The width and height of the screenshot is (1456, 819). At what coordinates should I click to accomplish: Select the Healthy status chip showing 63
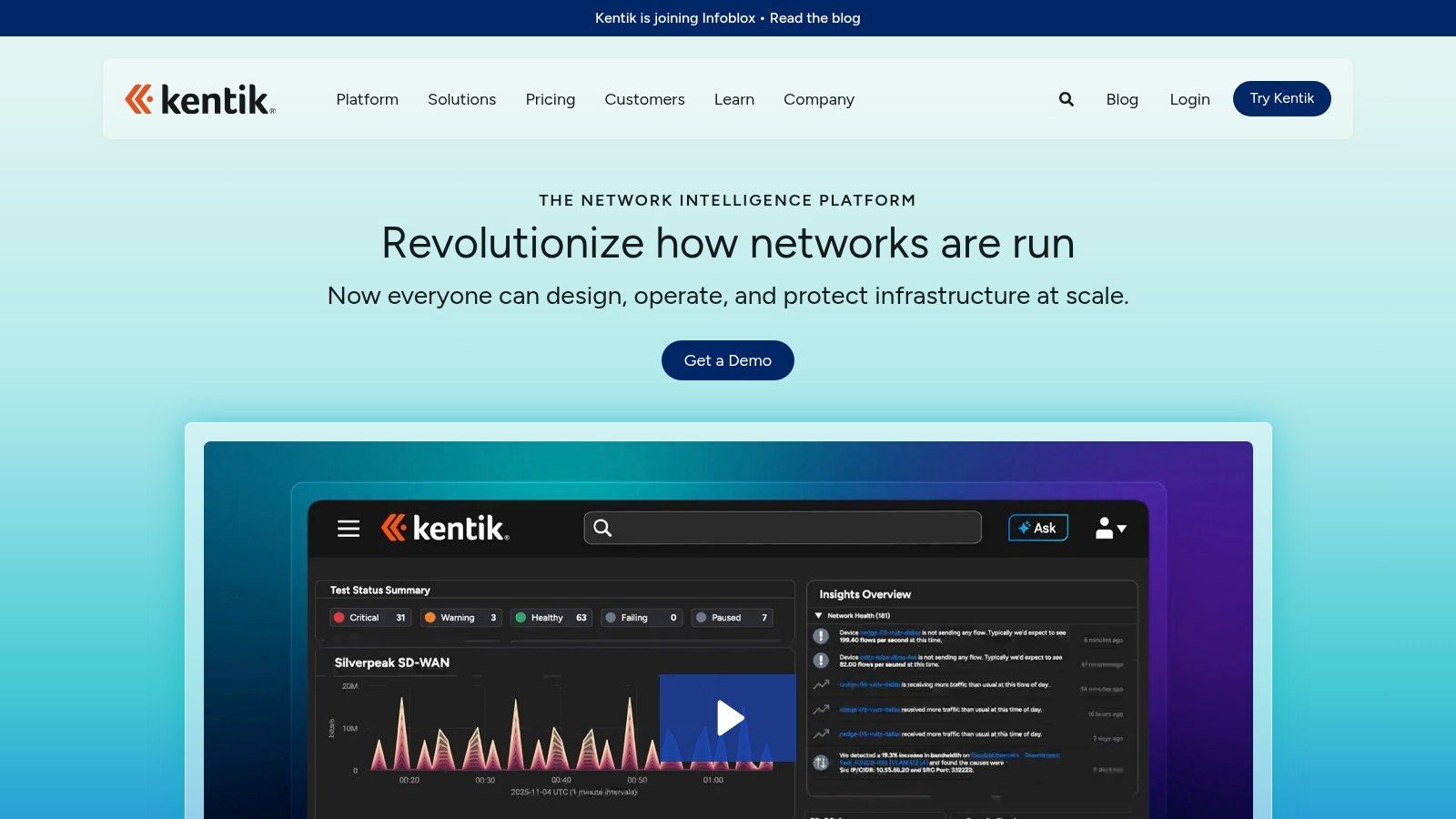coord(551,618)
